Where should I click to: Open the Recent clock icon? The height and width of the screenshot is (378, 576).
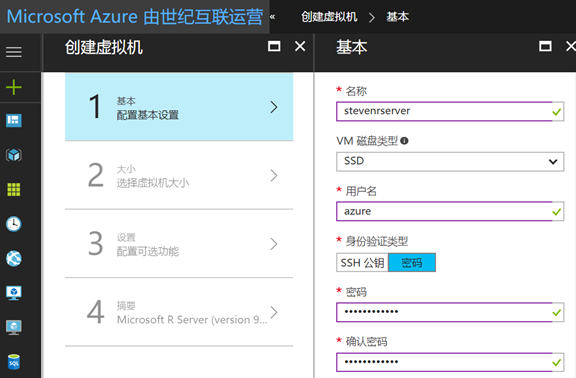point(14,224)
